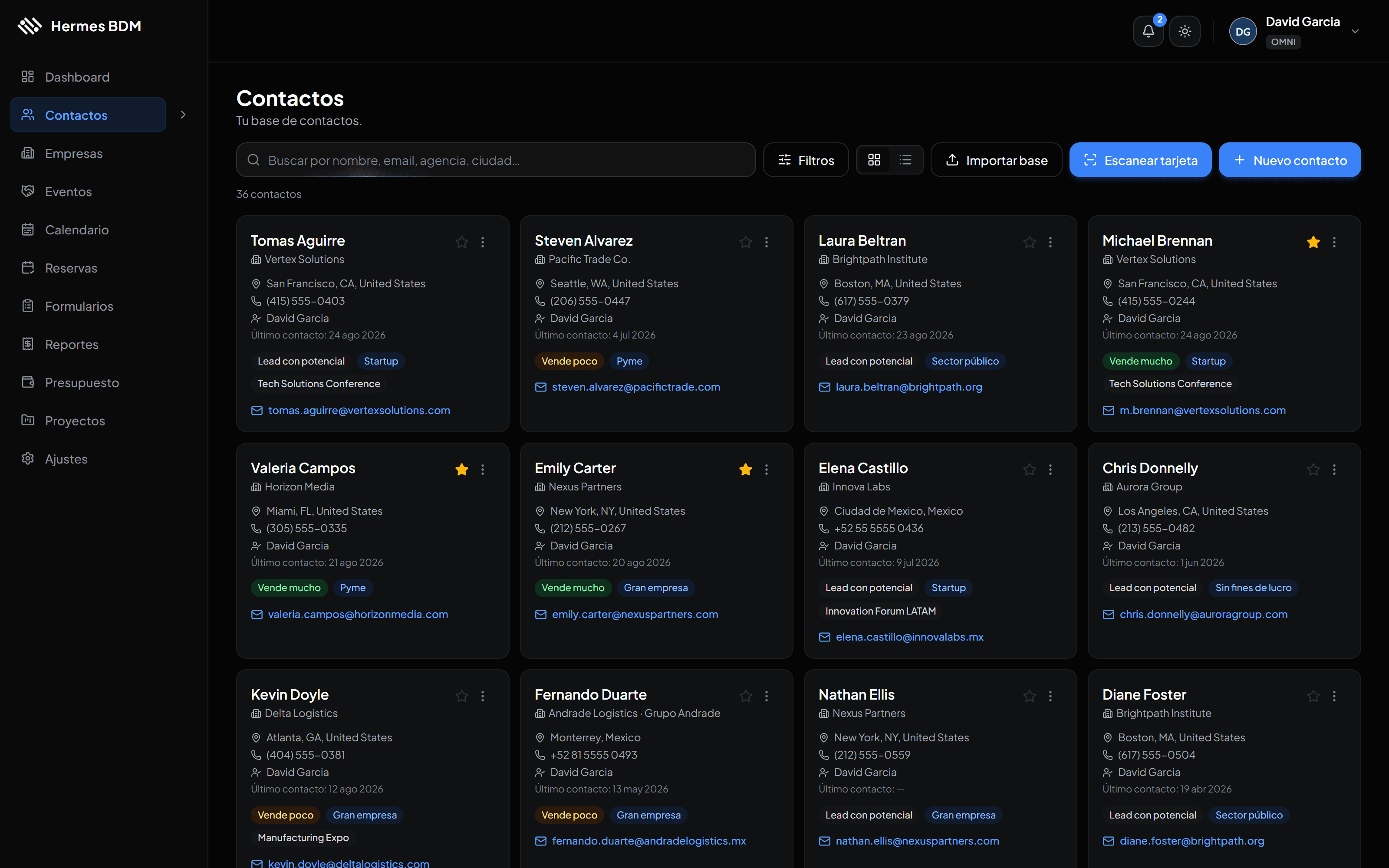Click laura.beltran@brightpath.org email link
Image resolution: width=1389 pixels, height=868 pixels.
click(x=908, y=387)
